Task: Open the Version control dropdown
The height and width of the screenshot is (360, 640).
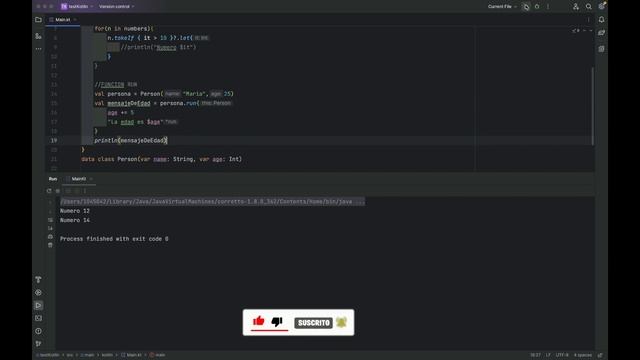Action: (117, 7)
